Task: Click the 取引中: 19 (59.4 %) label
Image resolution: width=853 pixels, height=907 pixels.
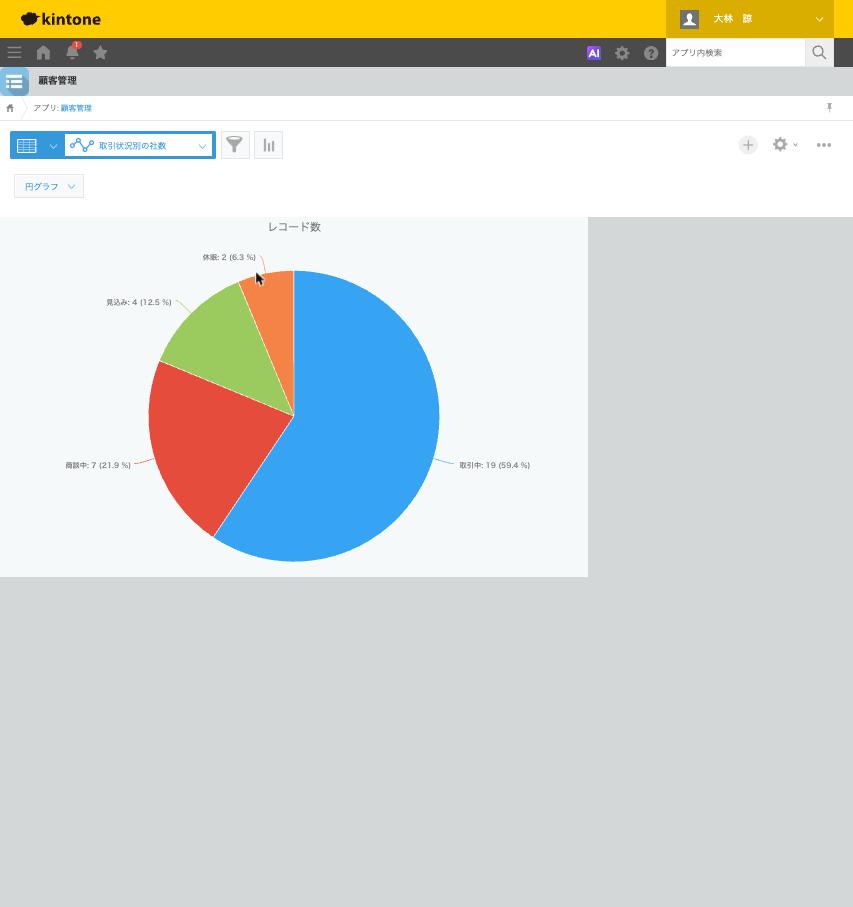Action: tap(494, 465)
